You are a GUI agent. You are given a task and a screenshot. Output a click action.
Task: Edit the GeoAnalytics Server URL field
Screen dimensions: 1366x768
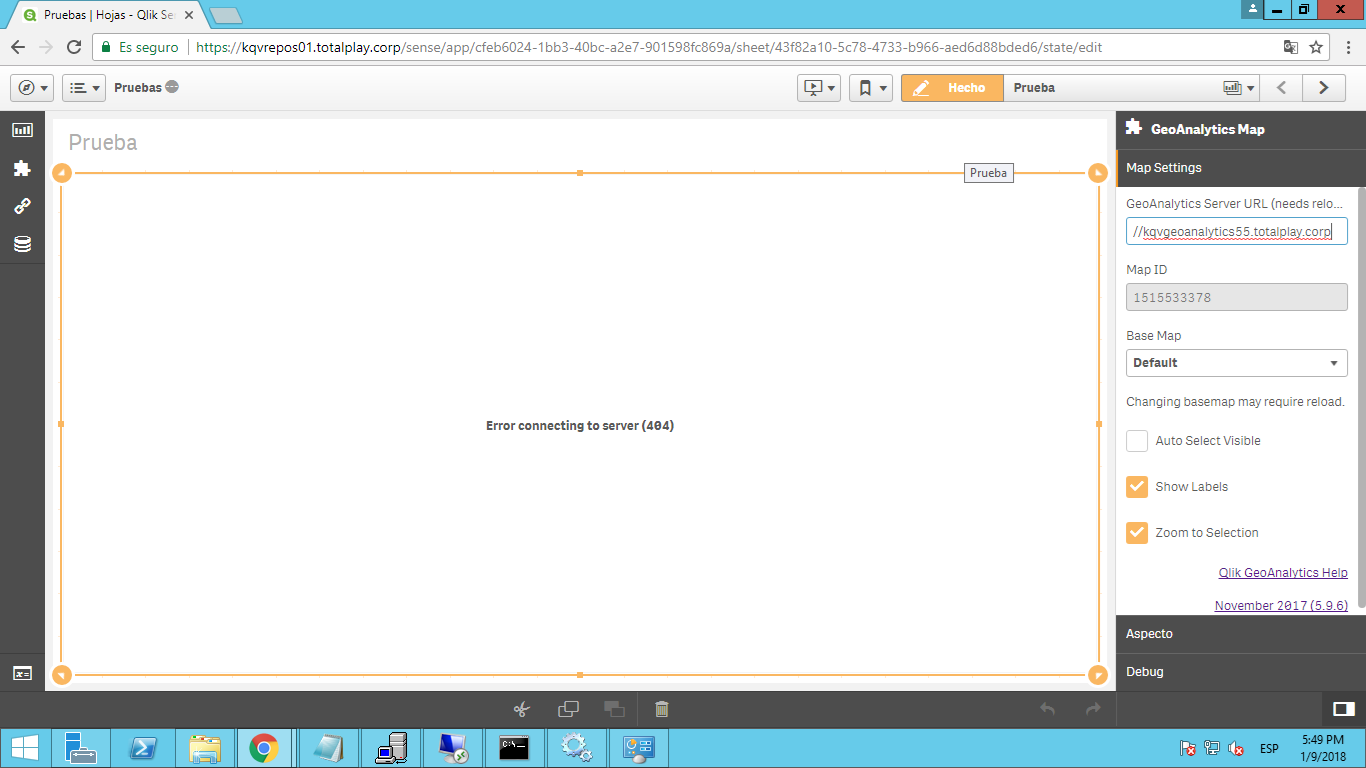pyautogui.click(x=1237, y=232)
